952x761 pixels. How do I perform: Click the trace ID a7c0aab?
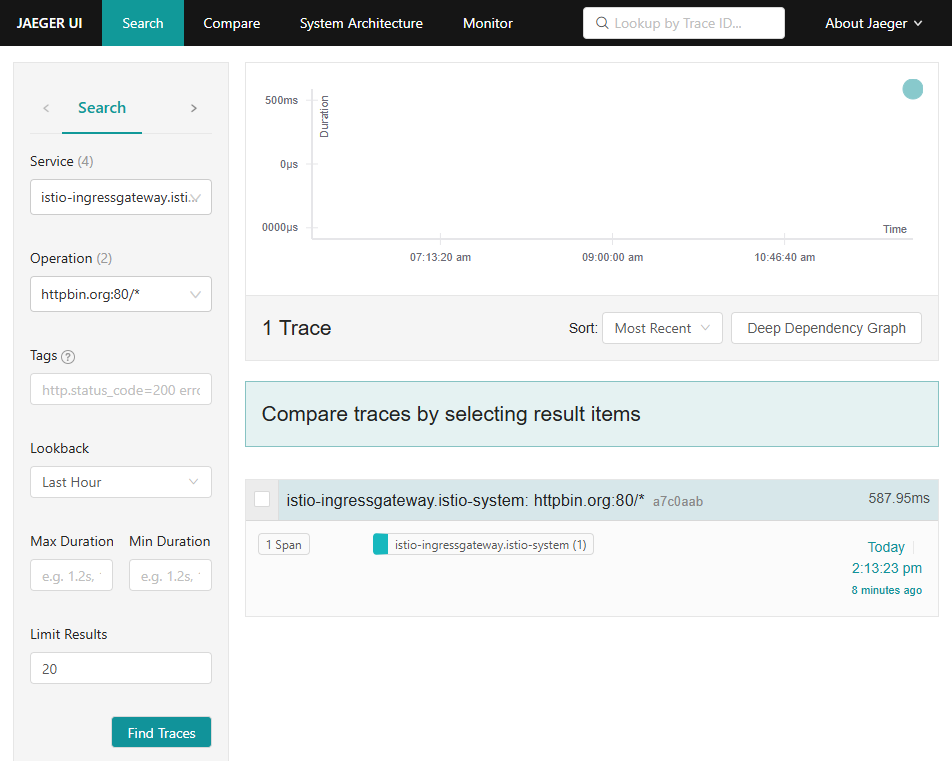coord(678,502)
